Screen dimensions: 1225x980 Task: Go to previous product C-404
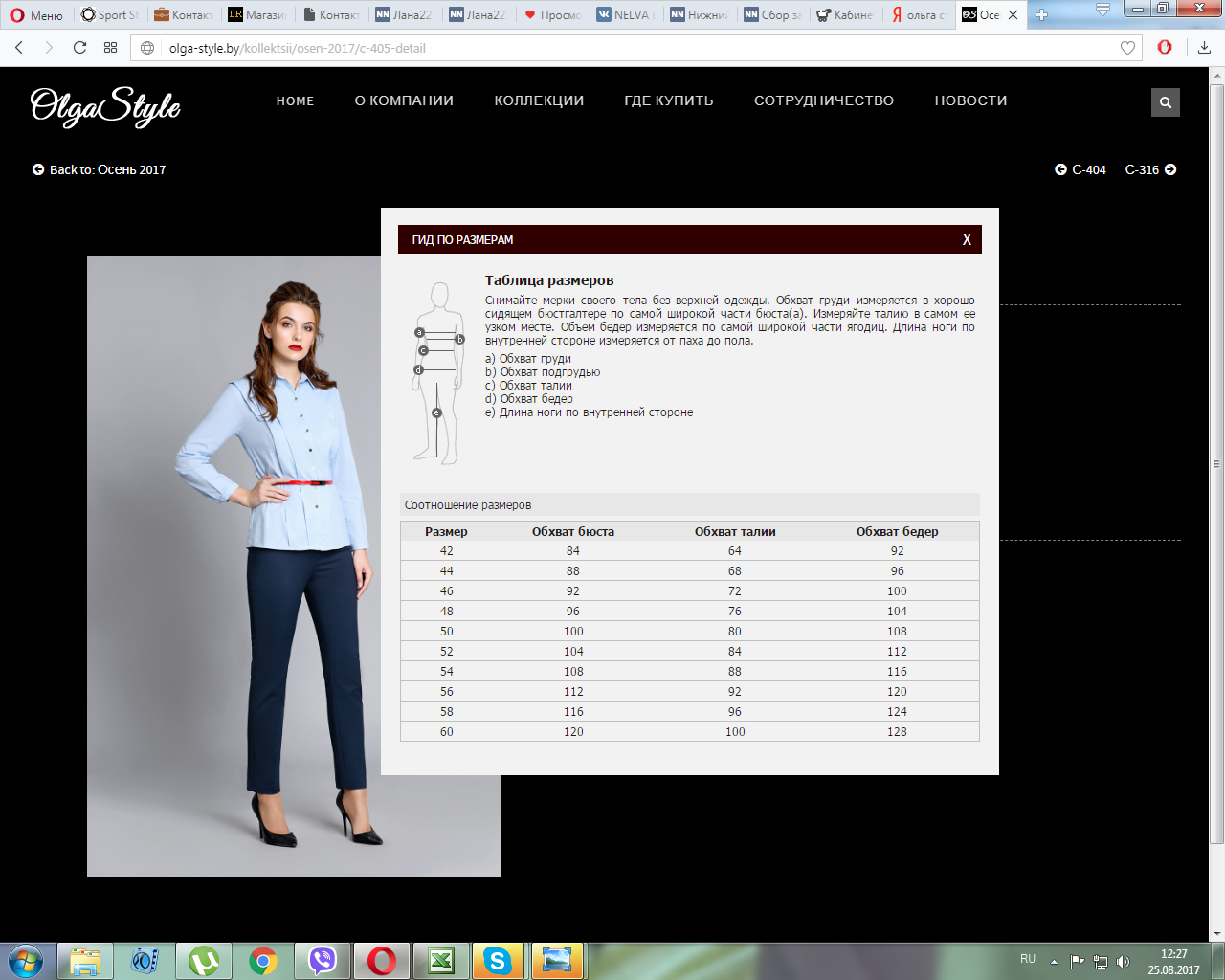pyautogui.click(x=1080, y=169)
